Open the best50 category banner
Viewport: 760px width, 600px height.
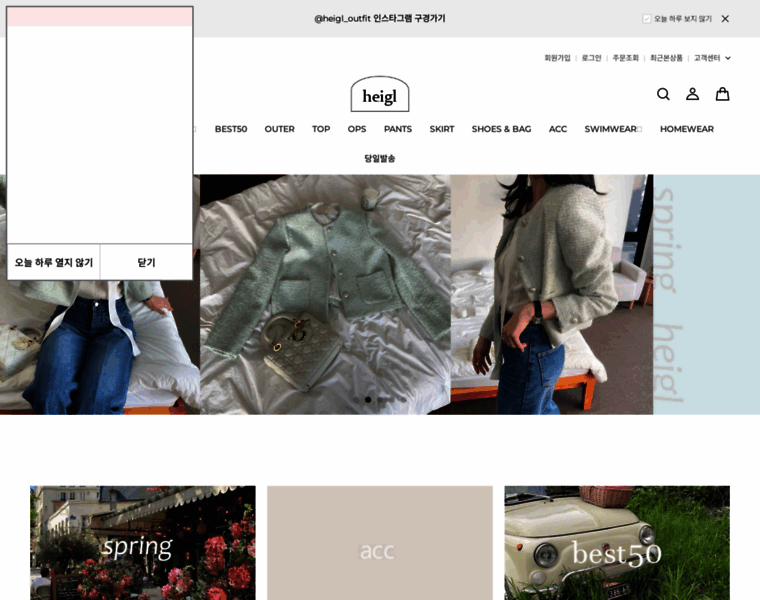pyautogui.click(x=617, y=543)
